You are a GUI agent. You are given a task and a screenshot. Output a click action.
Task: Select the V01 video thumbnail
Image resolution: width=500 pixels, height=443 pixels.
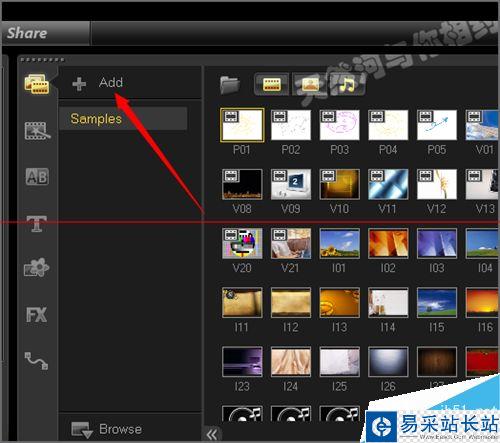click(482, 125)
